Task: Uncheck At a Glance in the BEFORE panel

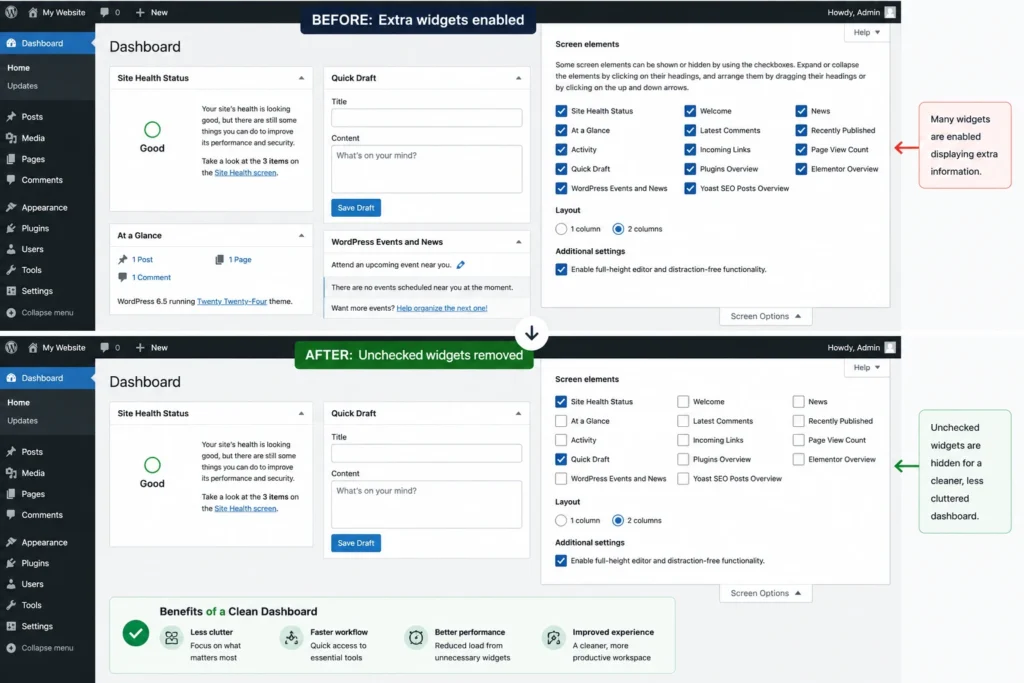Action: pyautogui.click(x=561, y=130)
